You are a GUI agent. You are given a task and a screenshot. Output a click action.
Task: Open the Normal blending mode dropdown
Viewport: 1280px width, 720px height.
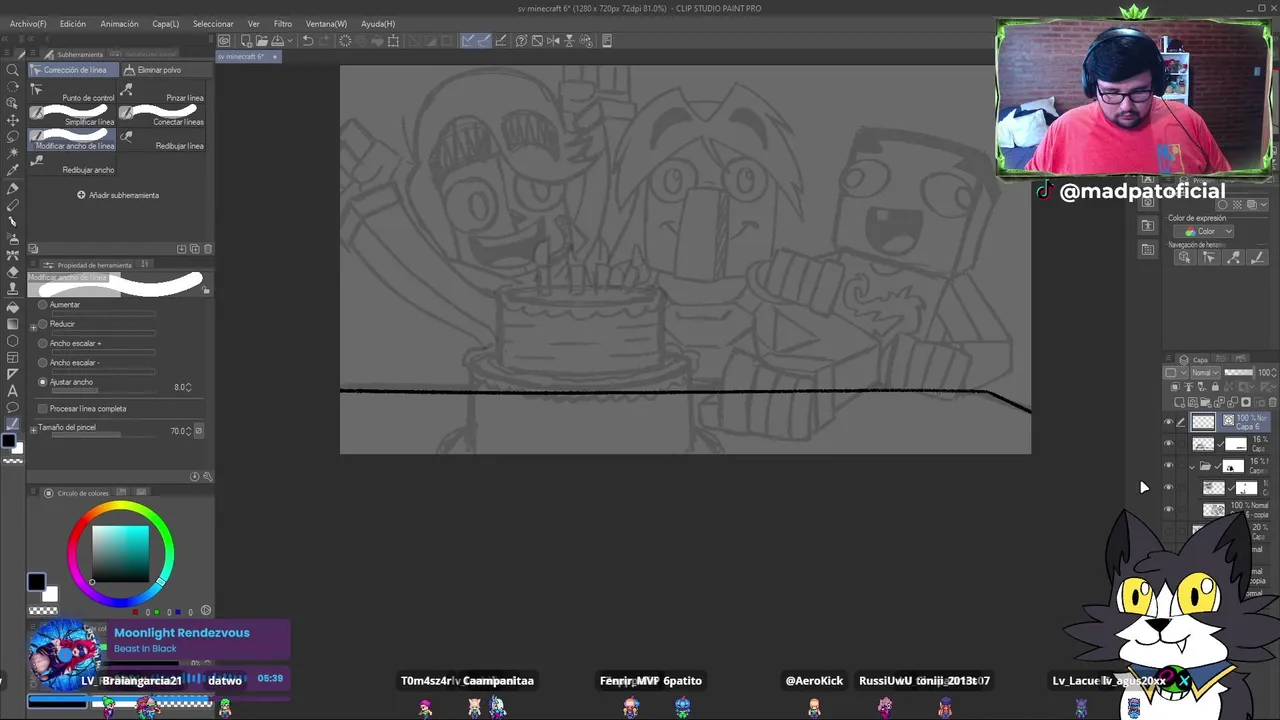click(x=1204, y=373)
